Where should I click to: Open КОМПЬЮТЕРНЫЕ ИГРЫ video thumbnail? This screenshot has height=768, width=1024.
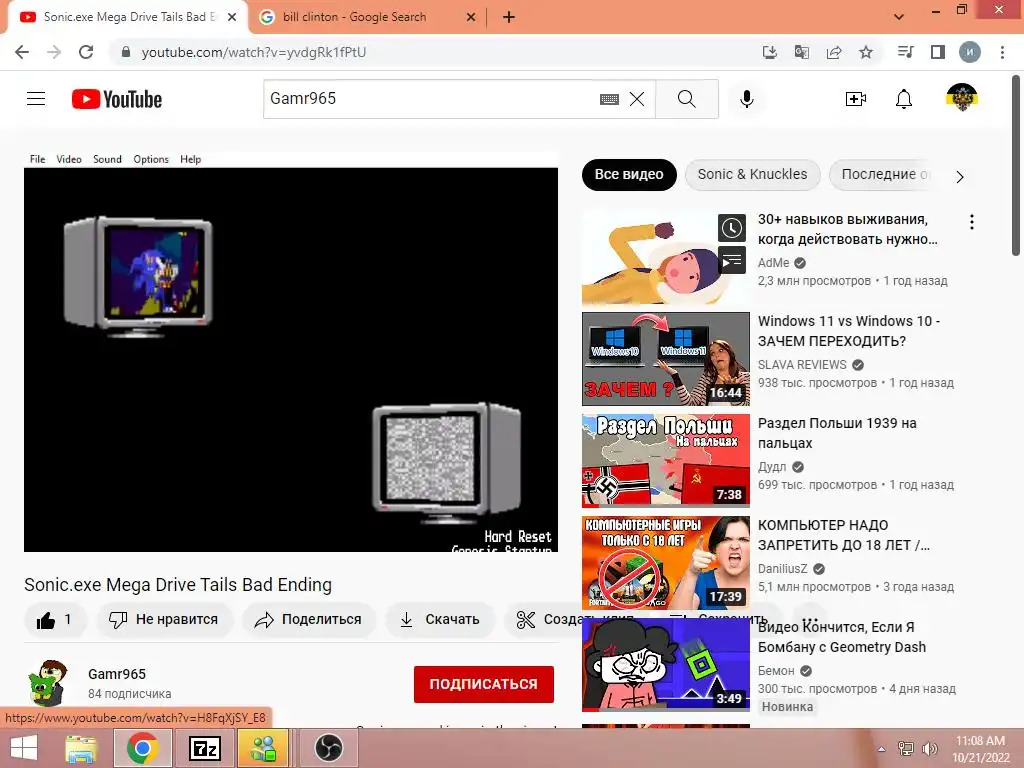click(x=665, y=562)
